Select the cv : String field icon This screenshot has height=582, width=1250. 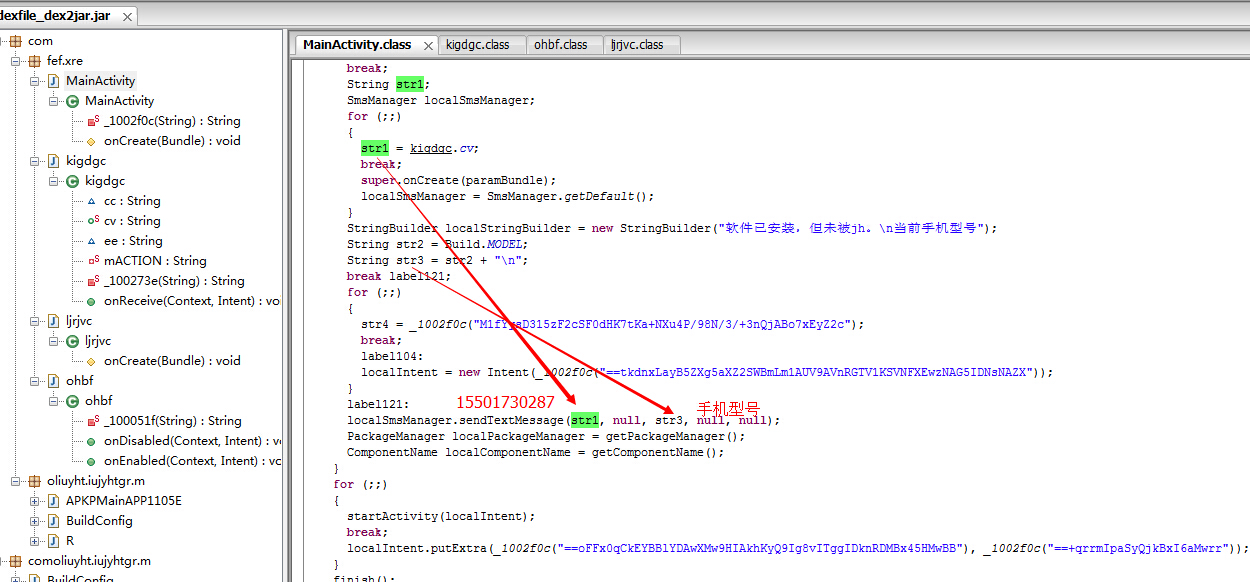coord(92,221)
